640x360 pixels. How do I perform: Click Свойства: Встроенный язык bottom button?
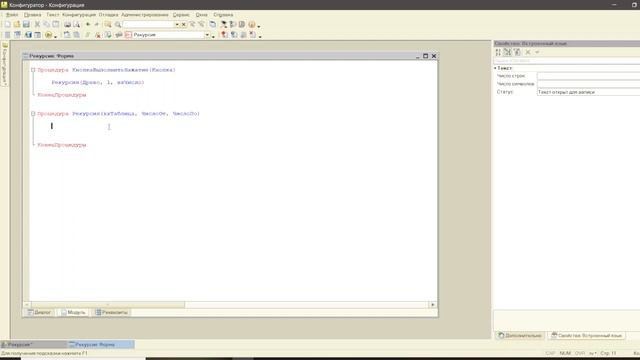[x=586, y=336]
